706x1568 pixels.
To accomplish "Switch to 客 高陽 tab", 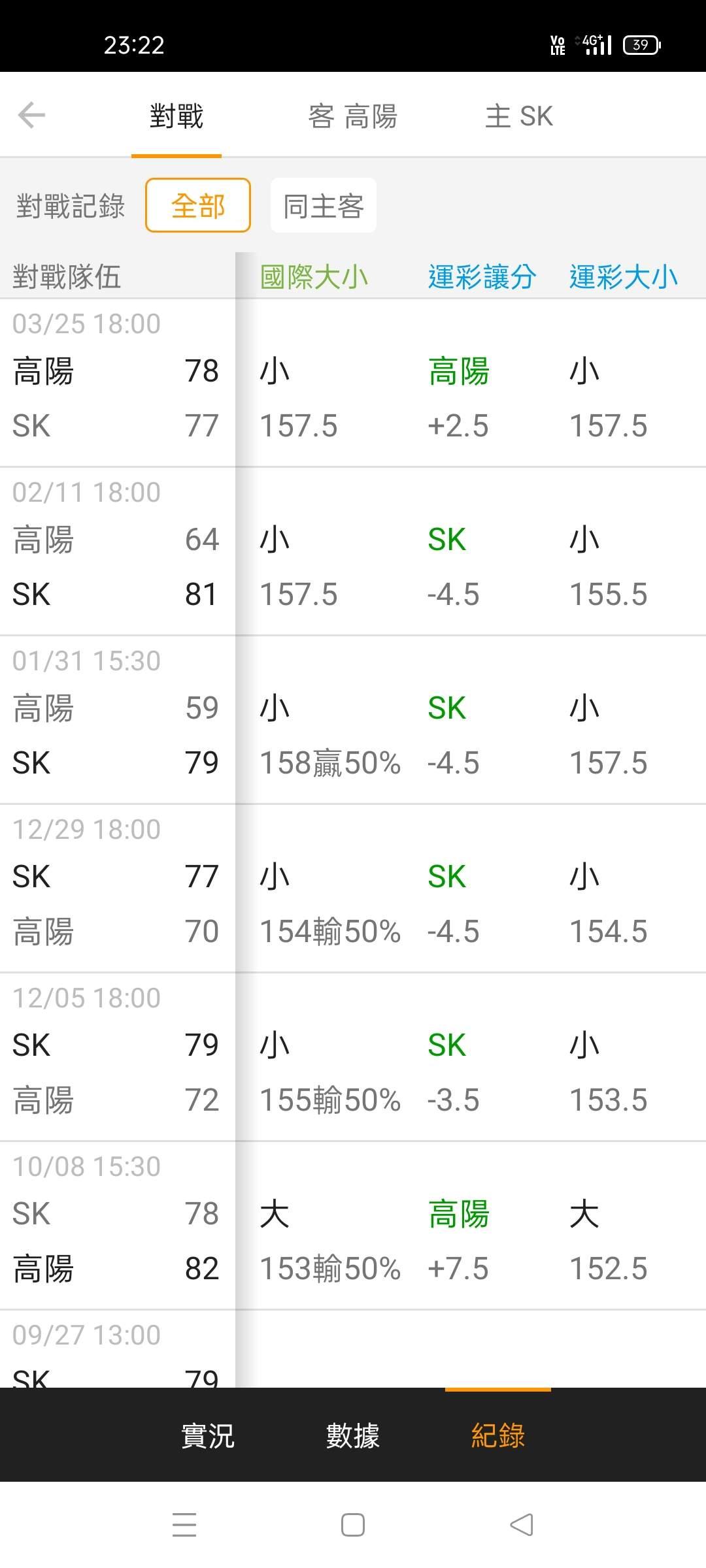I will tap(353, 116).
